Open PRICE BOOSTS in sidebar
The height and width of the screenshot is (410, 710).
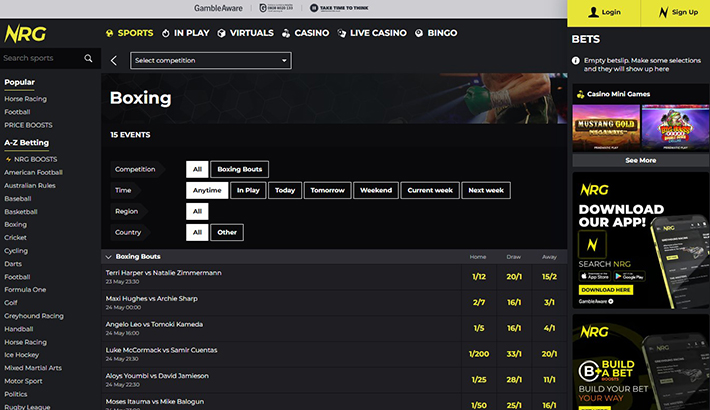(x=28, y=125)
